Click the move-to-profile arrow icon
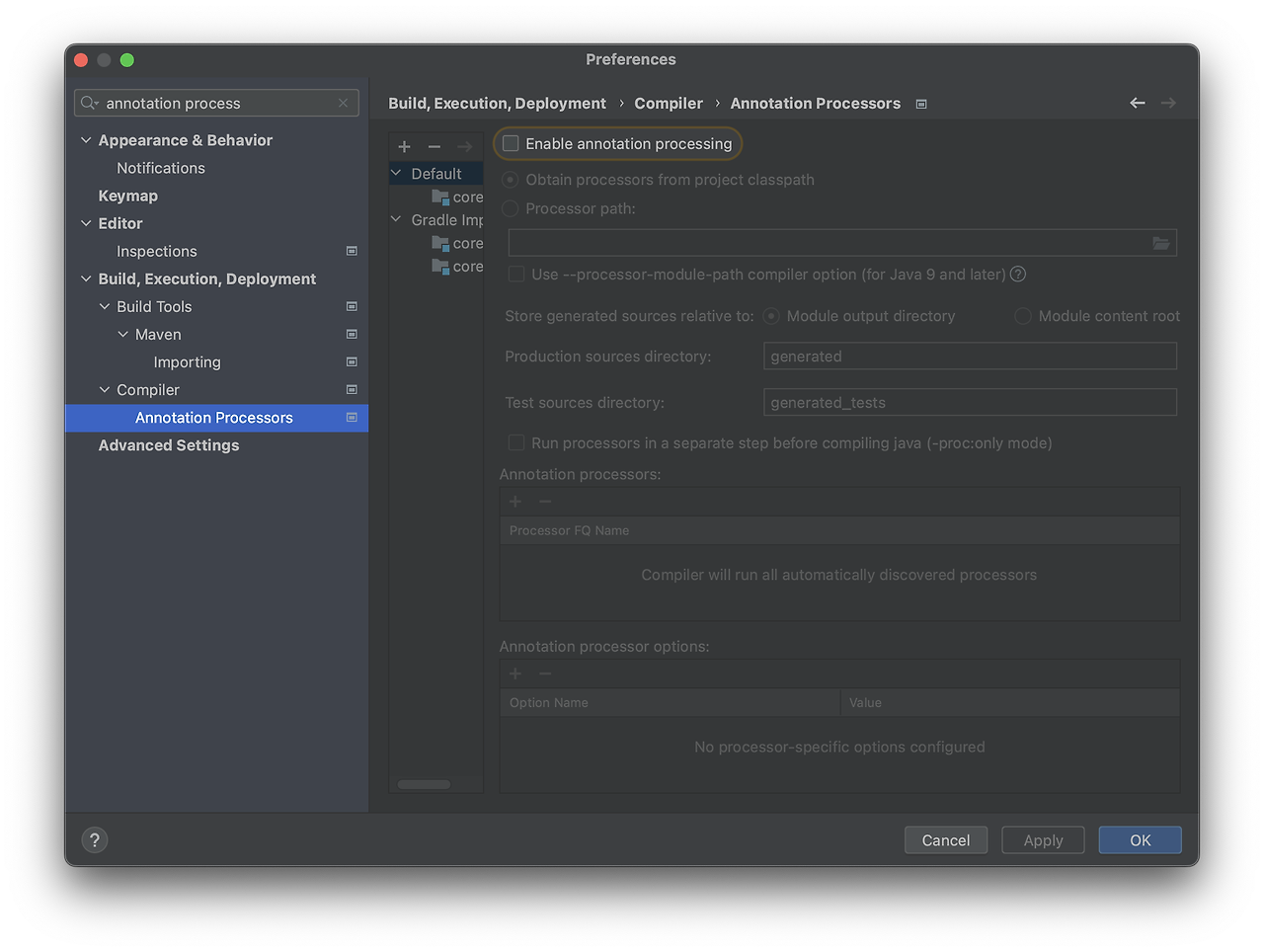This screenshot has width=1264, height=952. (x=464, y=146)
